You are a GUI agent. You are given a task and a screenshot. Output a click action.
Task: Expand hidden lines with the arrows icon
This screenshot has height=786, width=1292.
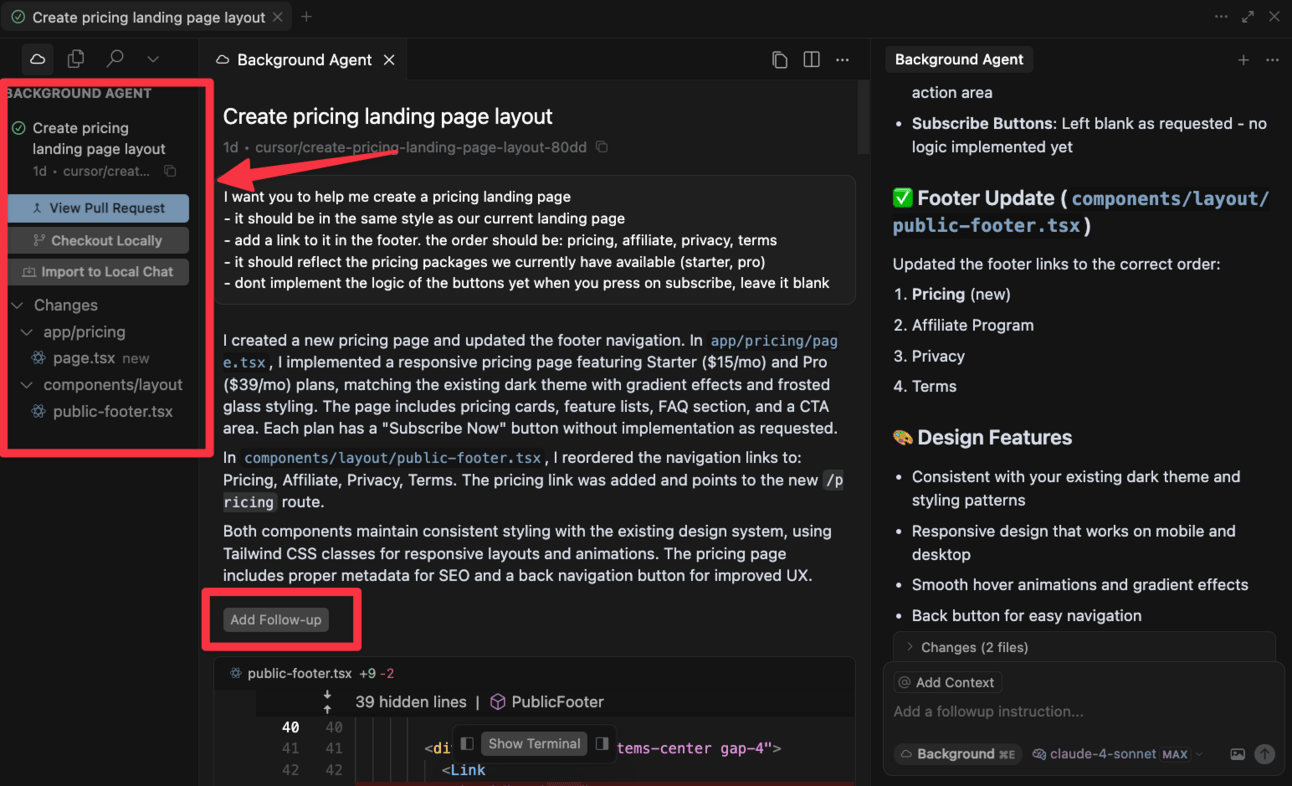pyautogui.click(x=327, y=701)
